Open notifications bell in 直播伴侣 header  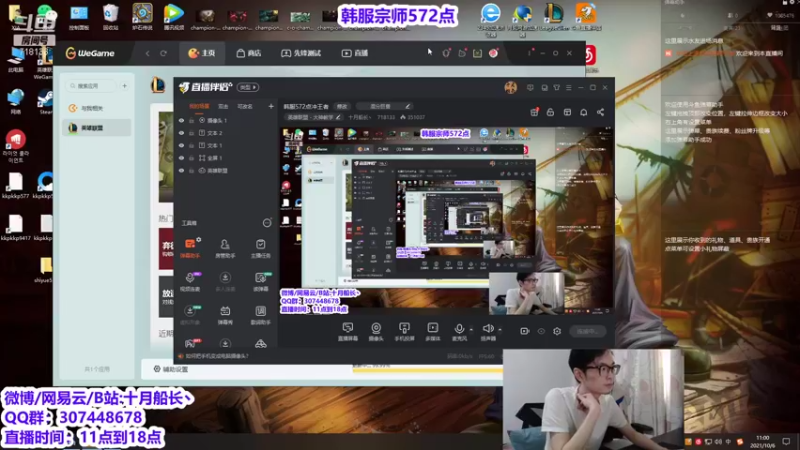pyautogui.click(x=584, y=112)
